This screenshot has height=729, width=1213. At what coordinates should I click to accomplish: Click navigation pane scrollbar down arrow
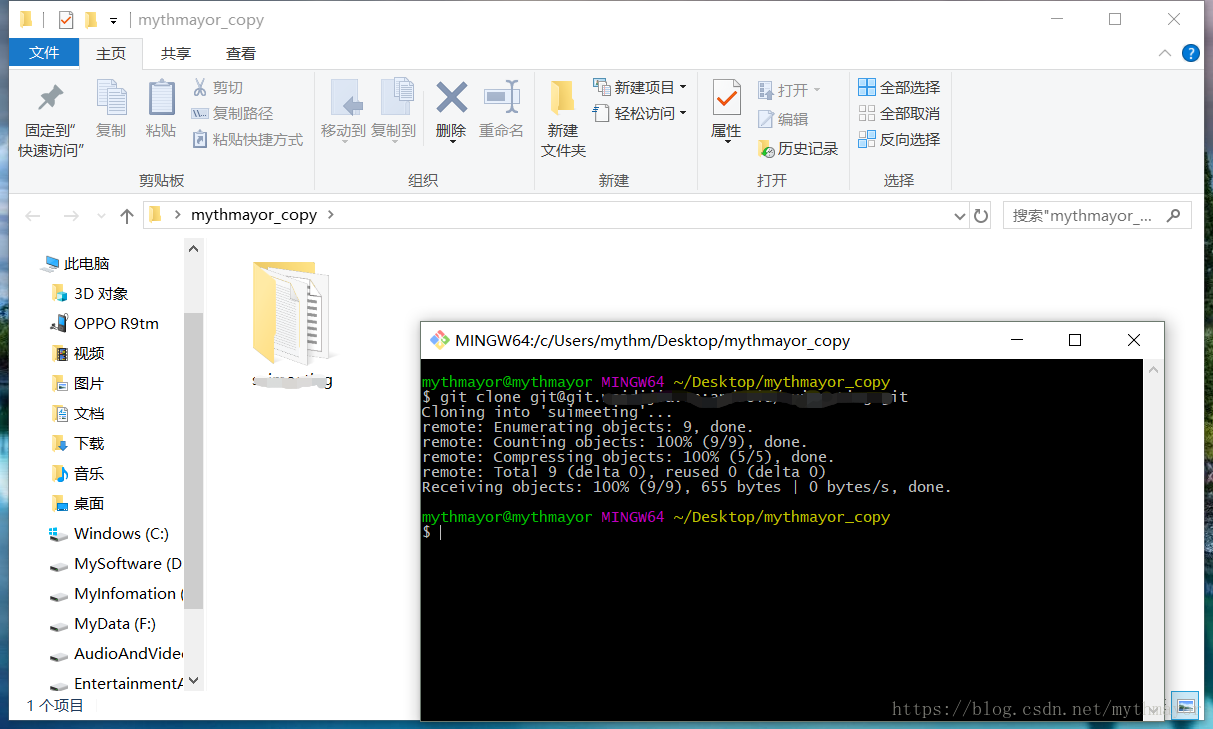[194, 682]
